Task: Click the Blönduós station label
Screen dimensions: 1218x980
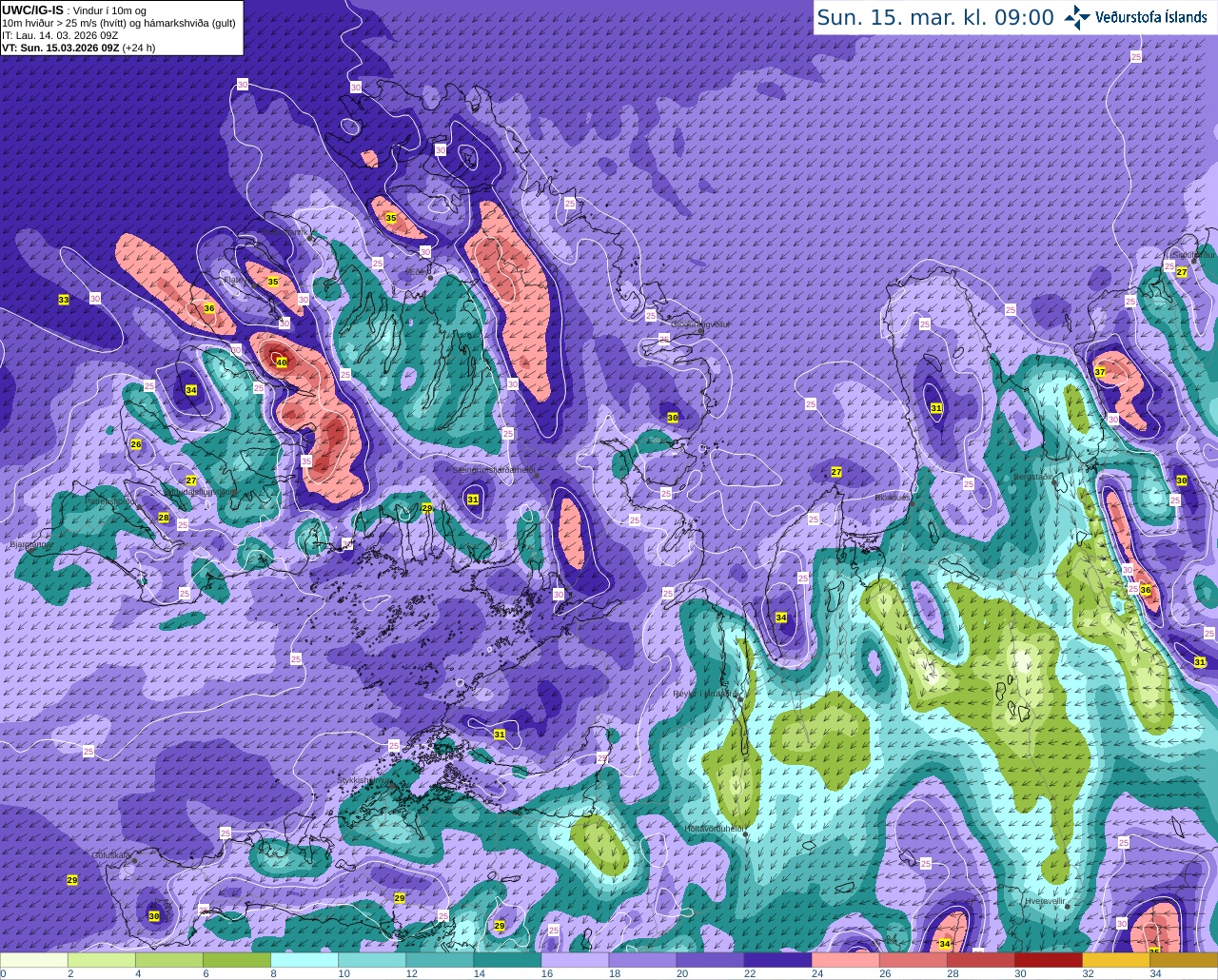Action: (x=893, y=498)
